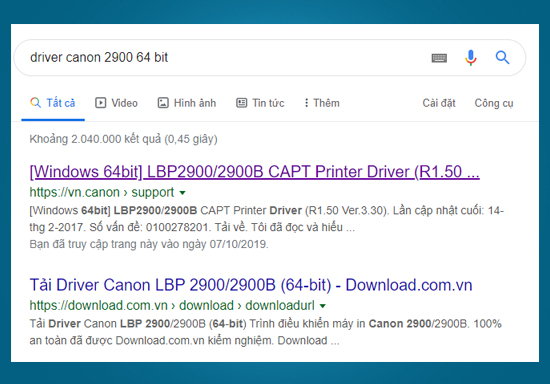The width and height of the screenshot is (550, 384).
Task: Expand the dropdown arrow beside vn.canon support
Action: pos(182,193)
